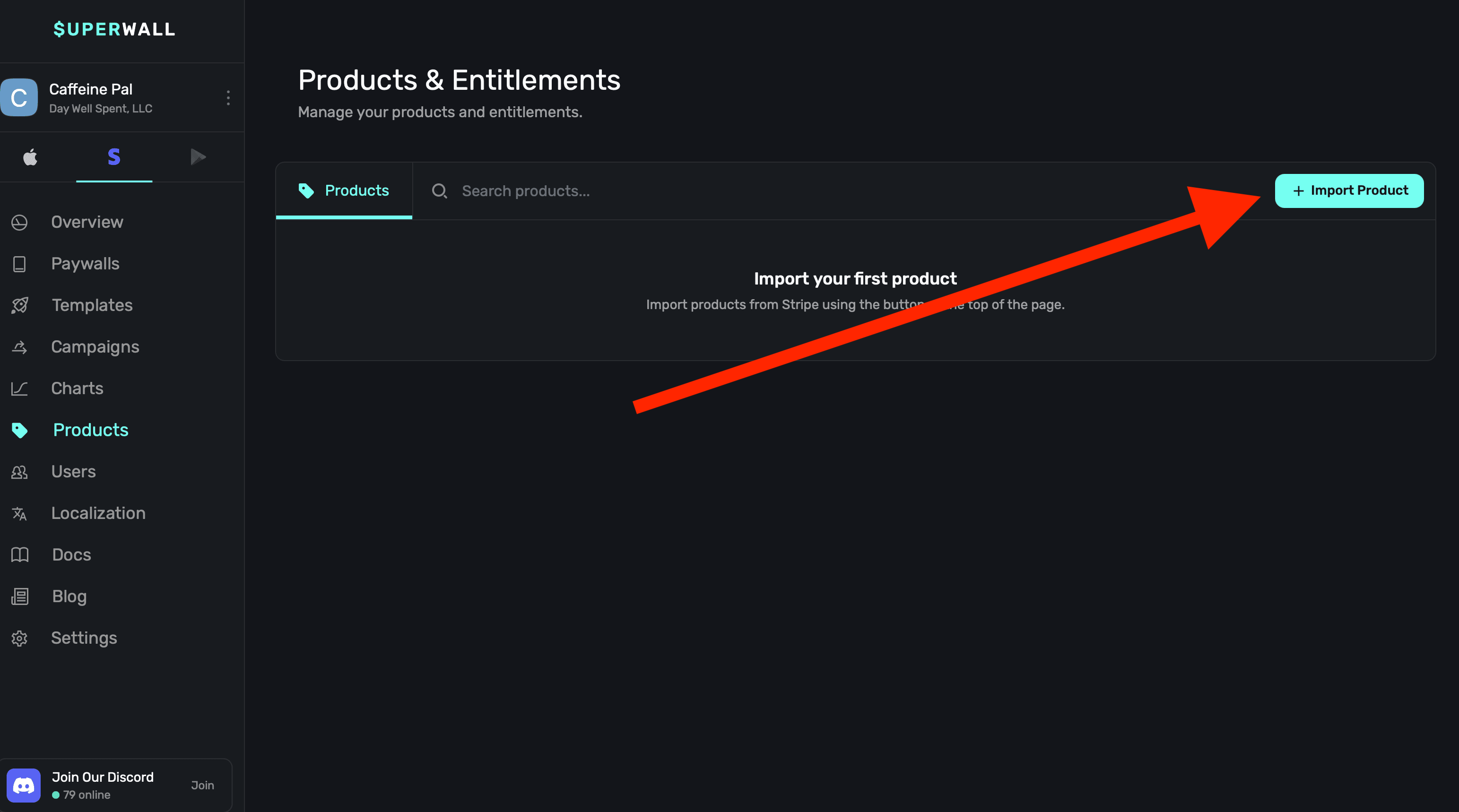Select the Stripe platform icon tab
1459x812 pixels.
click(114, 157)
